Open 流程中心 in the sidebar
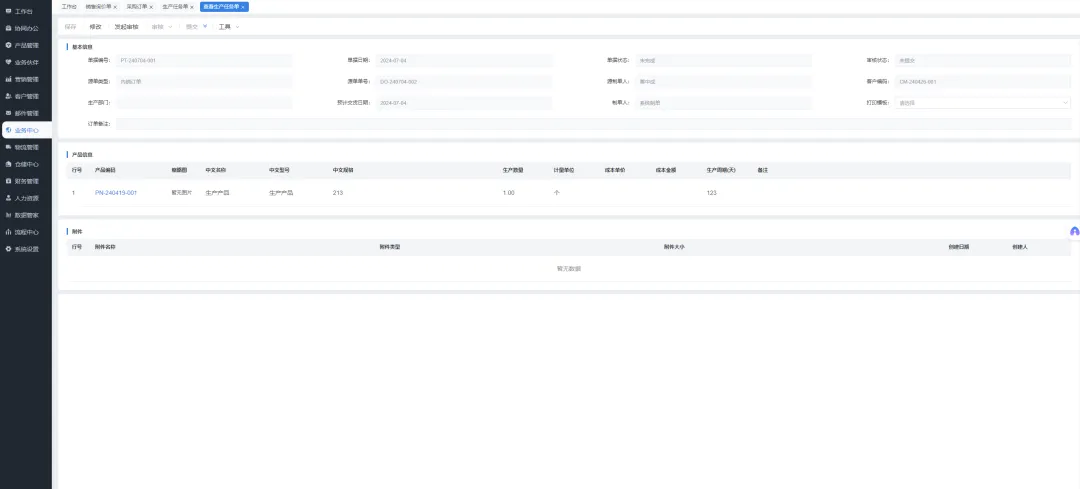Screen dimensions: 1080x489 (x=26, y=232)
